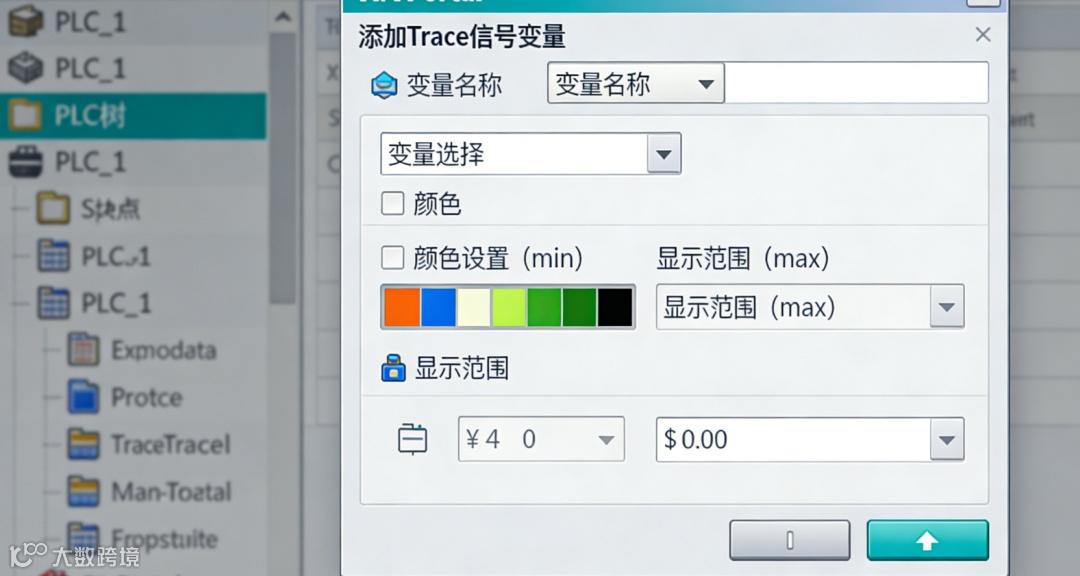The height and width of the screenshot is (576, 1080).
Task: Pick the black color swatch
Action: point(615,307)
